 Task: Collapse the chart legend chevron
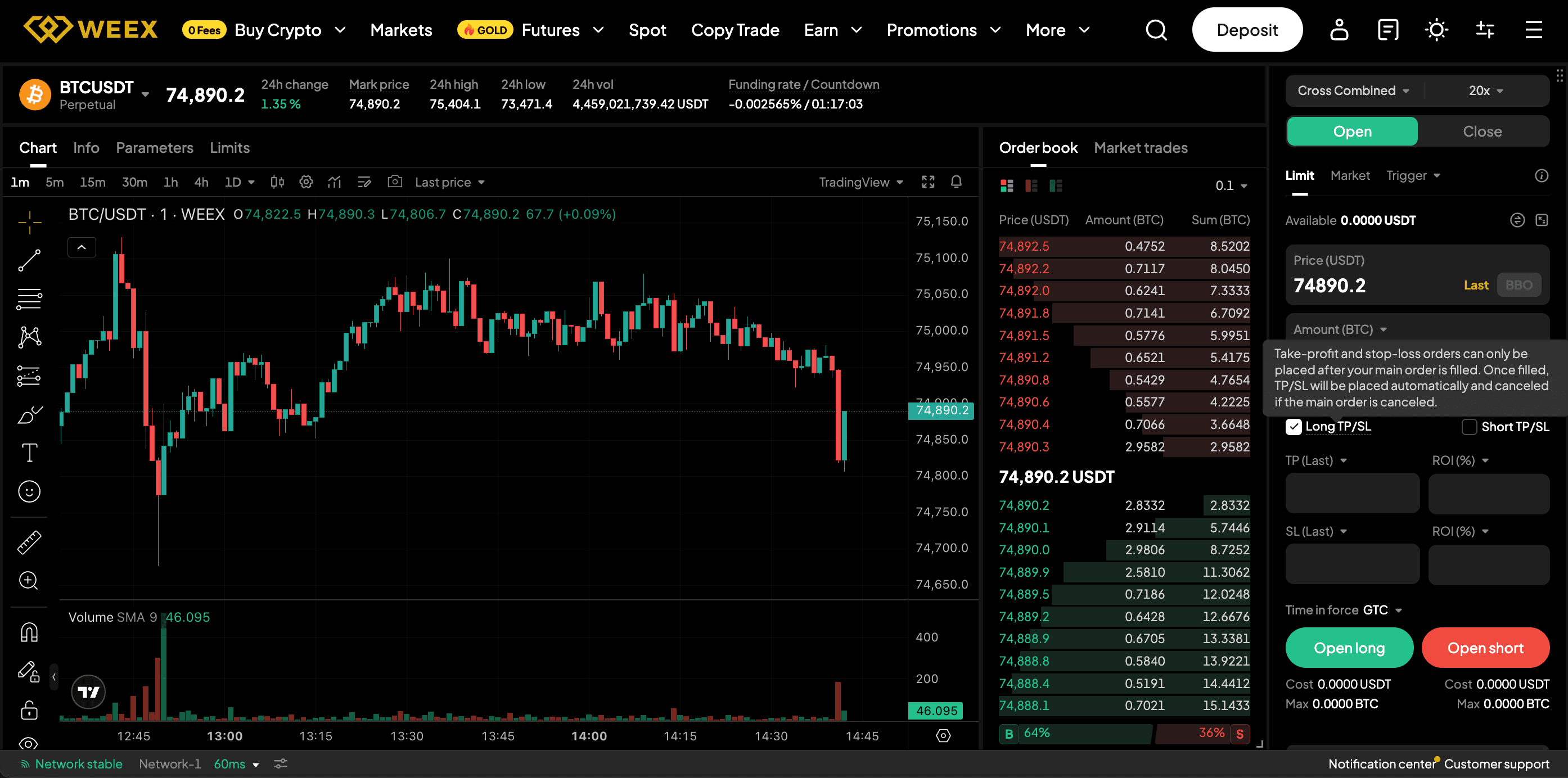click(x=82, y=247)
